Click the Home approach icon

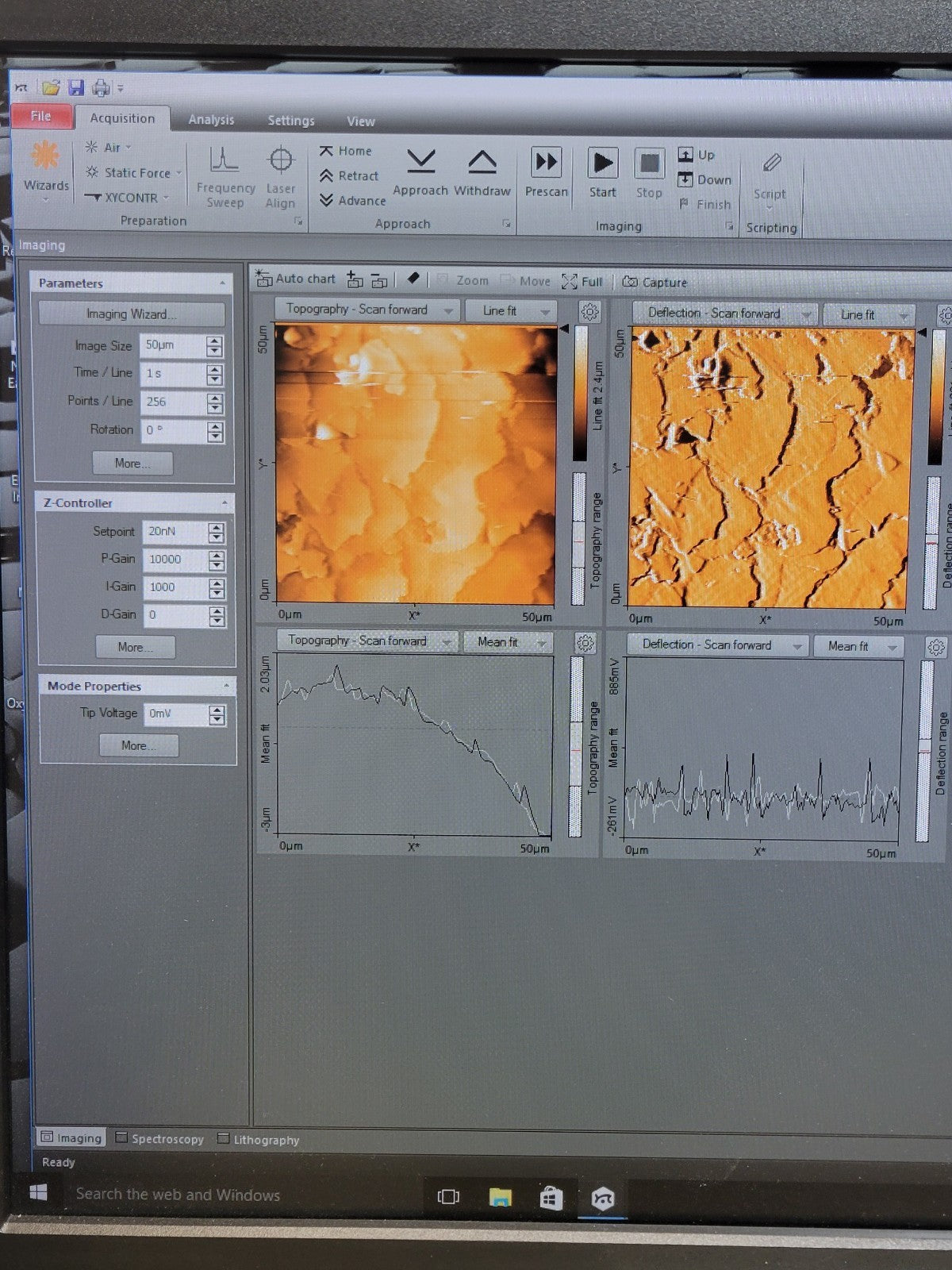point(326,151)
